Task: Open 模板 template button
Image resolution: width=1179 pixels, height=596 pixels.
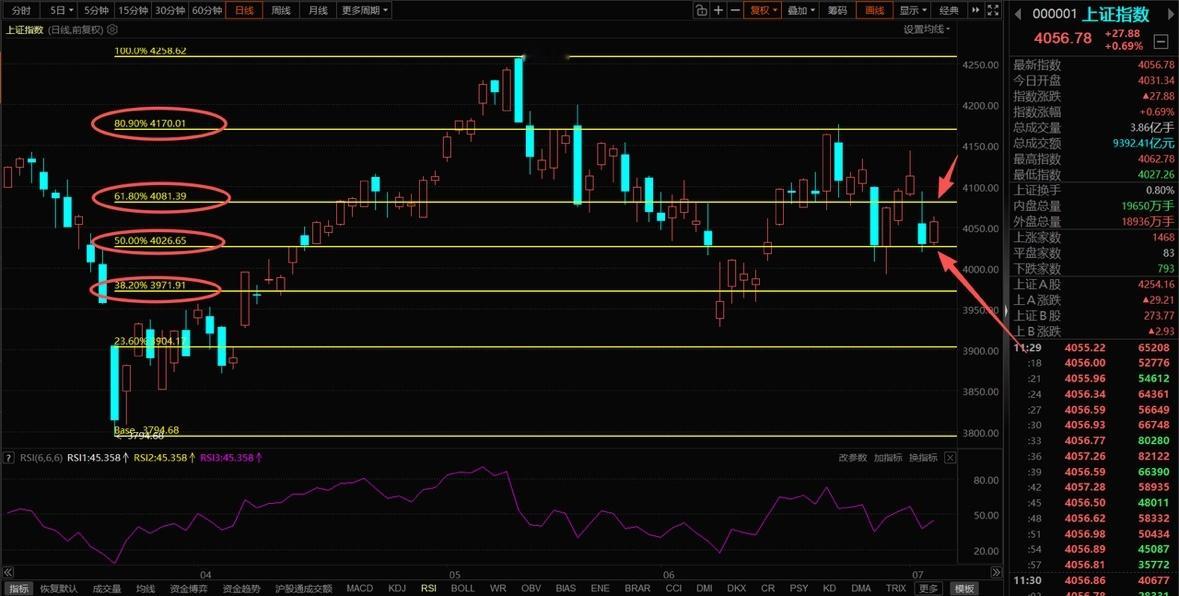Action: [965, 588]
